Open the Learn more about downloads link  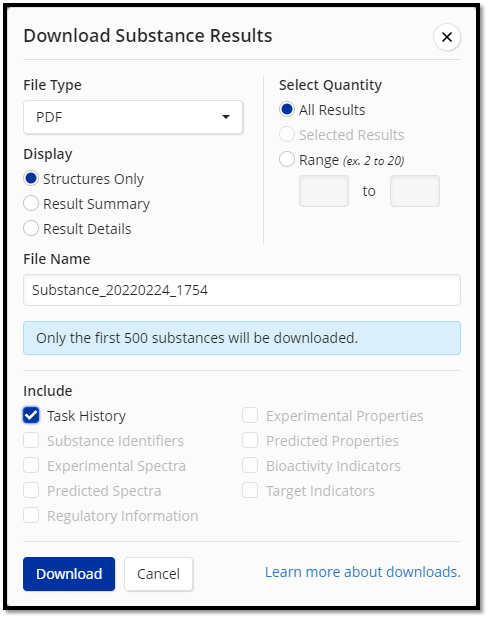[x=363, y=572]
